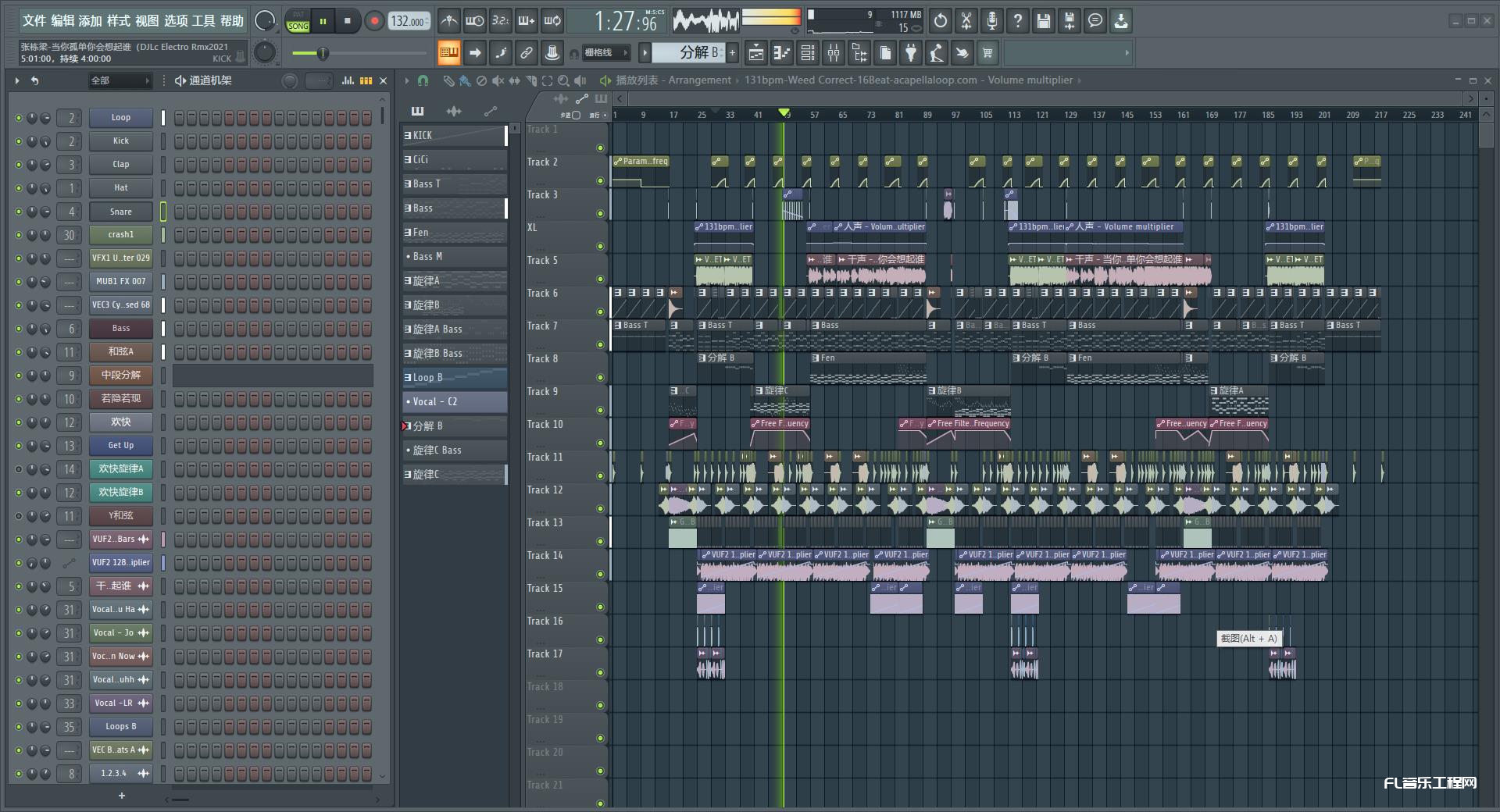Mute the Clap channel green light
The image size is (1500, 812).
tap(19, 165)
